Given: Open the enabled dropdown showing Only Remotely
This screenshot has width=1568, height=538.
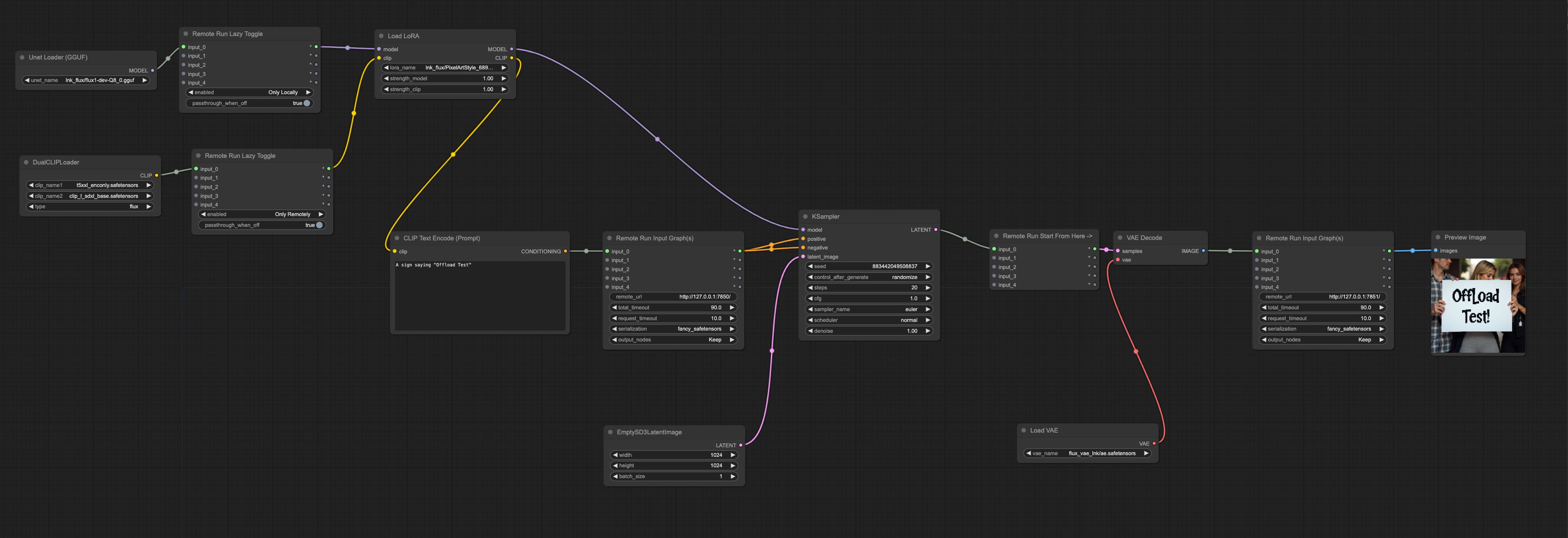Looking at the screenshot, I should pyautogui.click(x=263, y=214).
